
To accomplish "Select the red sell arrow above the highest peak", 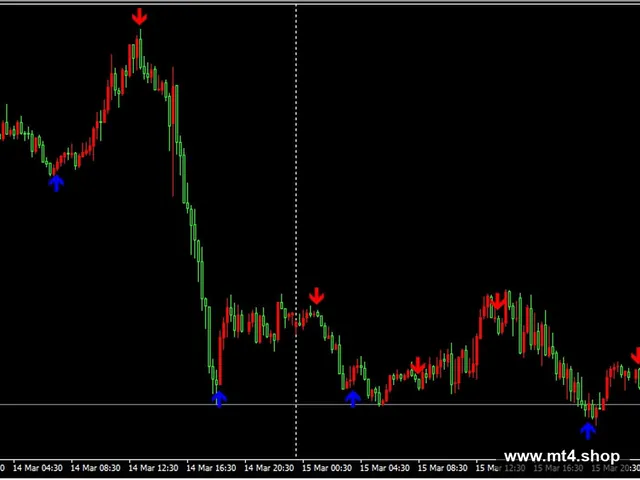I will click(139, 17).
